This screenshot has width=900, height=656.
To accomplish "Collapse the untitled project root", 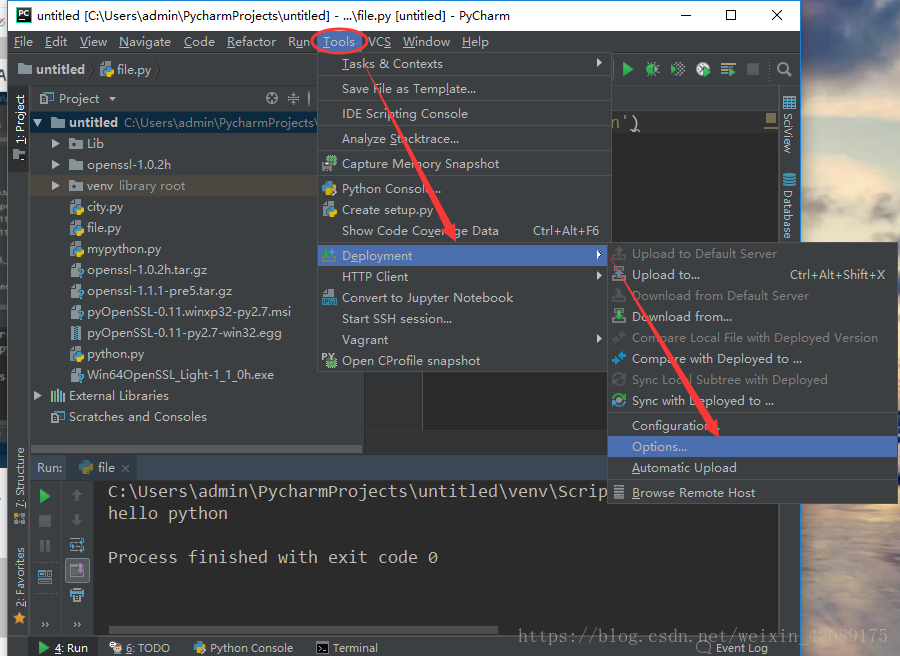I will point(38,122).
